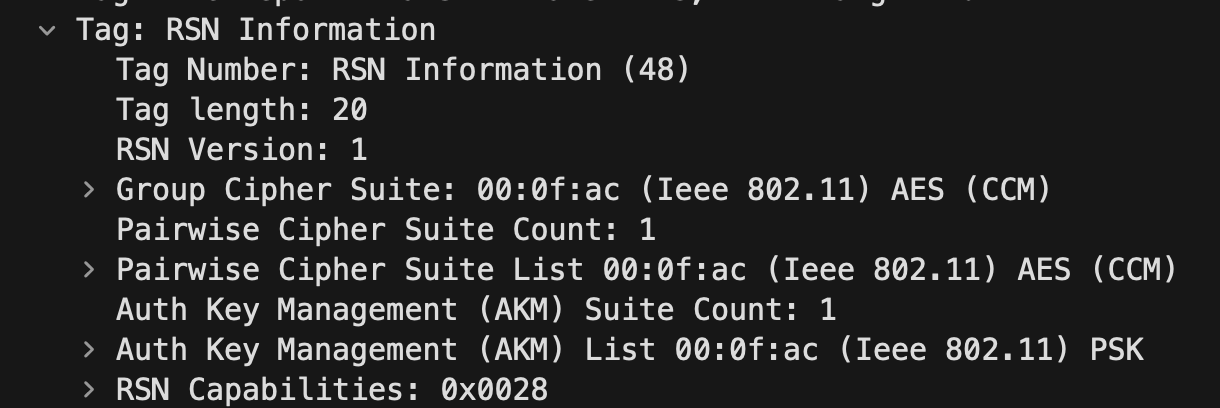The height and width of the screenshot is (408, 1220).
Task: Collapse the Tag: RSN Information node
Action: 47,31
